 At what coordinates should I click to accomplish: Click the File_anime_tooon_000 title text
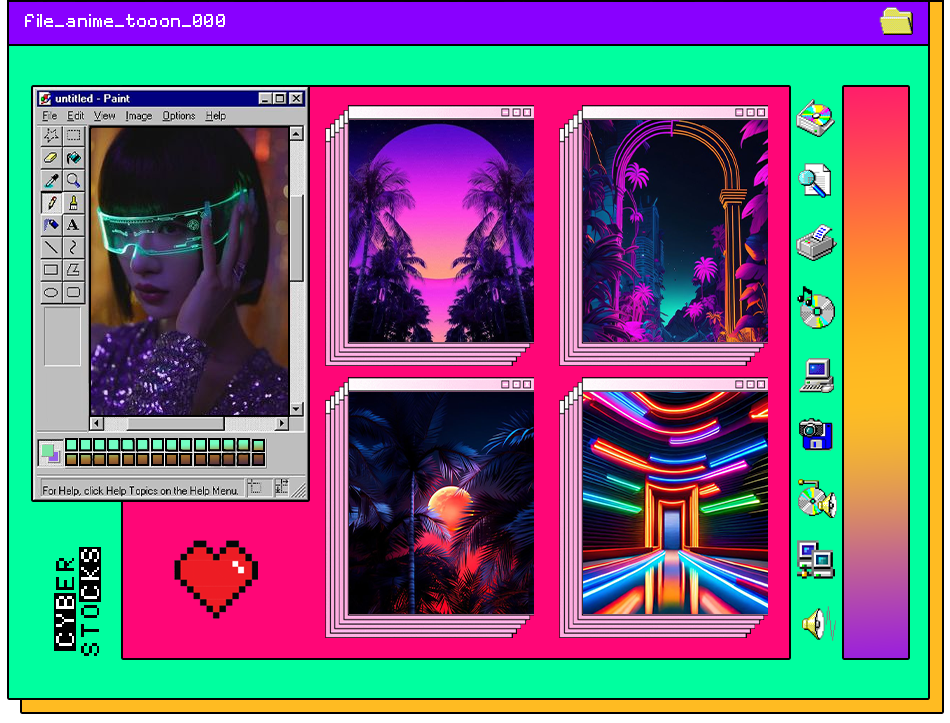[x=125, y=21]
